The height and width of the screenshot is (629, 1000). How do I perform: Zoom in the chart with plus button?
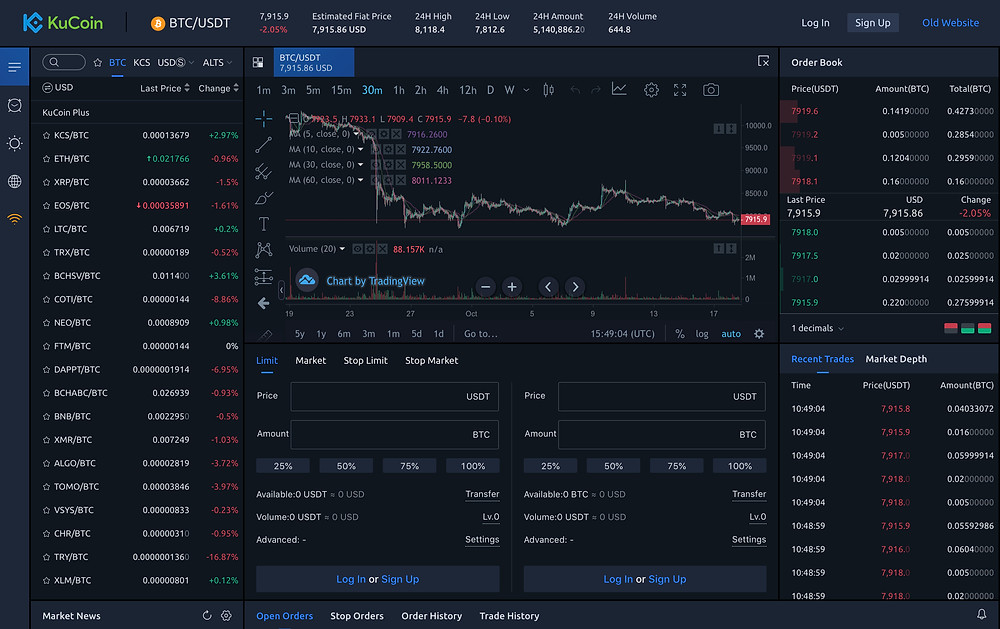tap(511, 287)
